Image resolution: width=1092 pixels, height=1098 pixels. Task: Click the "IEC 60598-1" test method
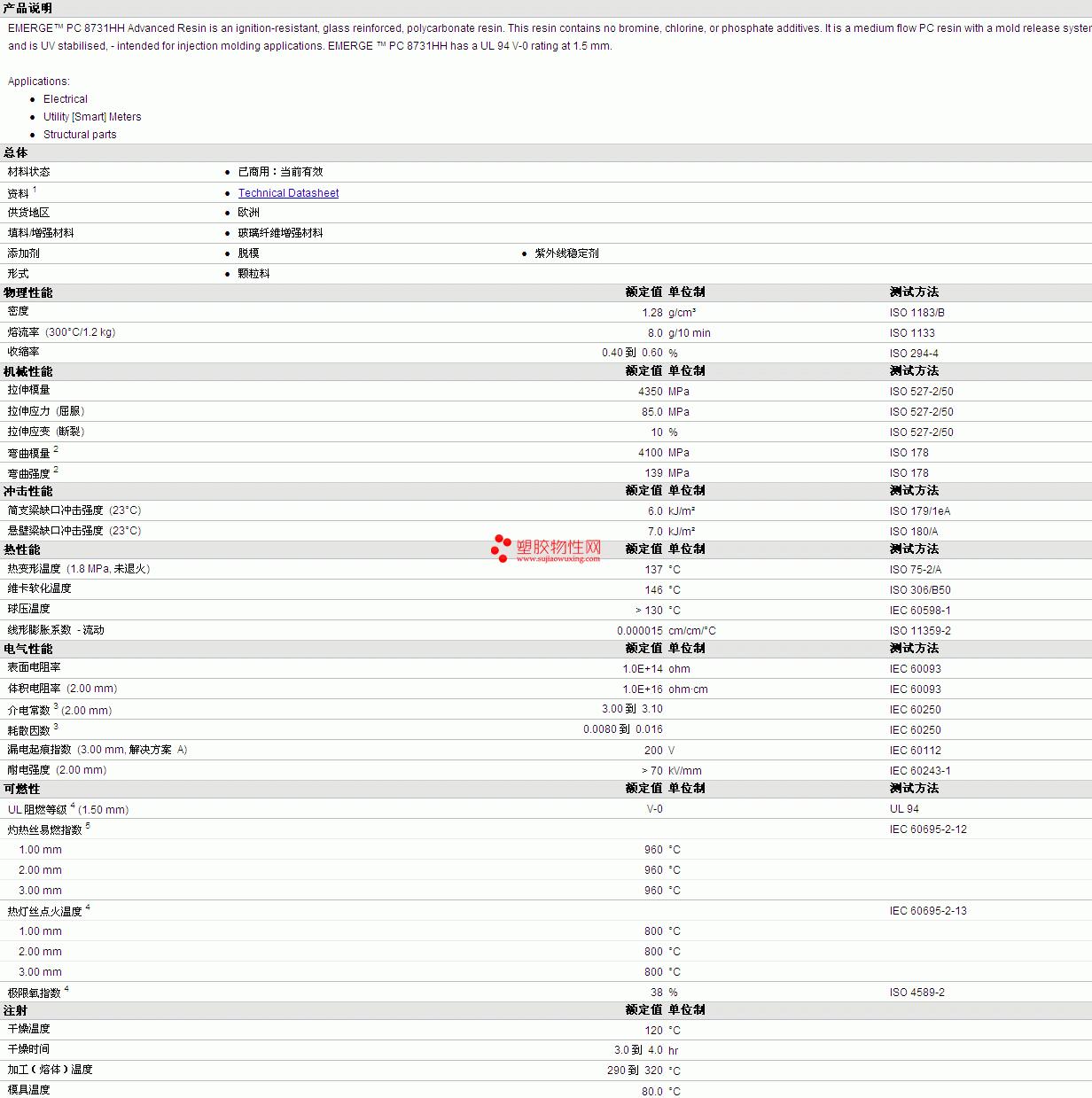pos(920,611)
